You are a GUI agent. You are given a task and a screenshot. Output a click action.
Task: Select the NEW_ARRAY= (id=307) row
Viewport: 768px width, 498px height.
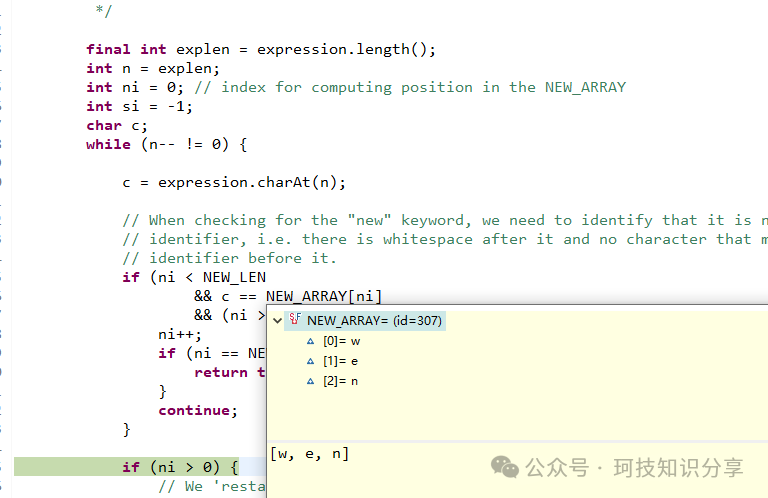(365, 321)
